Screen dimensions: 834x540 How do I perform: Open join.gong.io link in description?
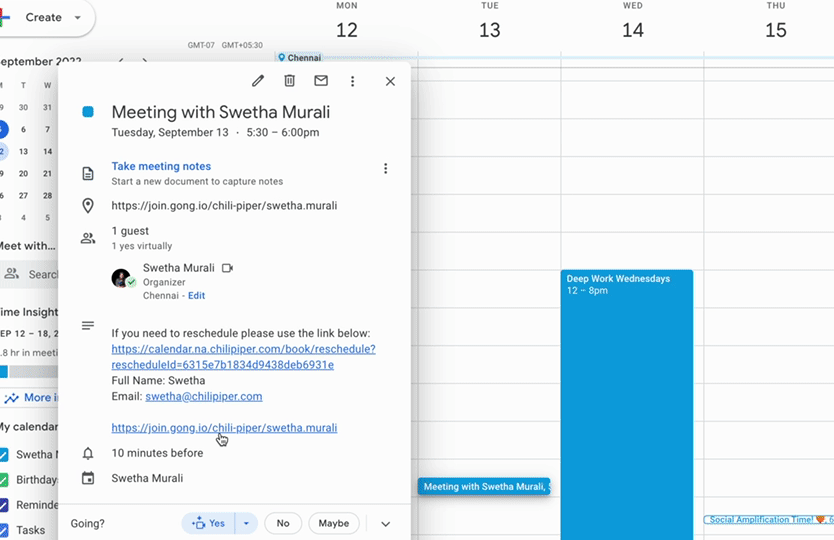point(224,428)
